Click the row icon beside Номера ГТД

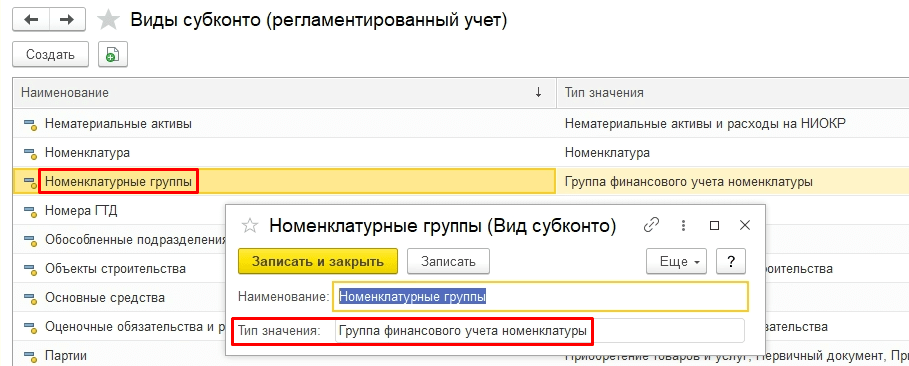(x=30, y=211)
